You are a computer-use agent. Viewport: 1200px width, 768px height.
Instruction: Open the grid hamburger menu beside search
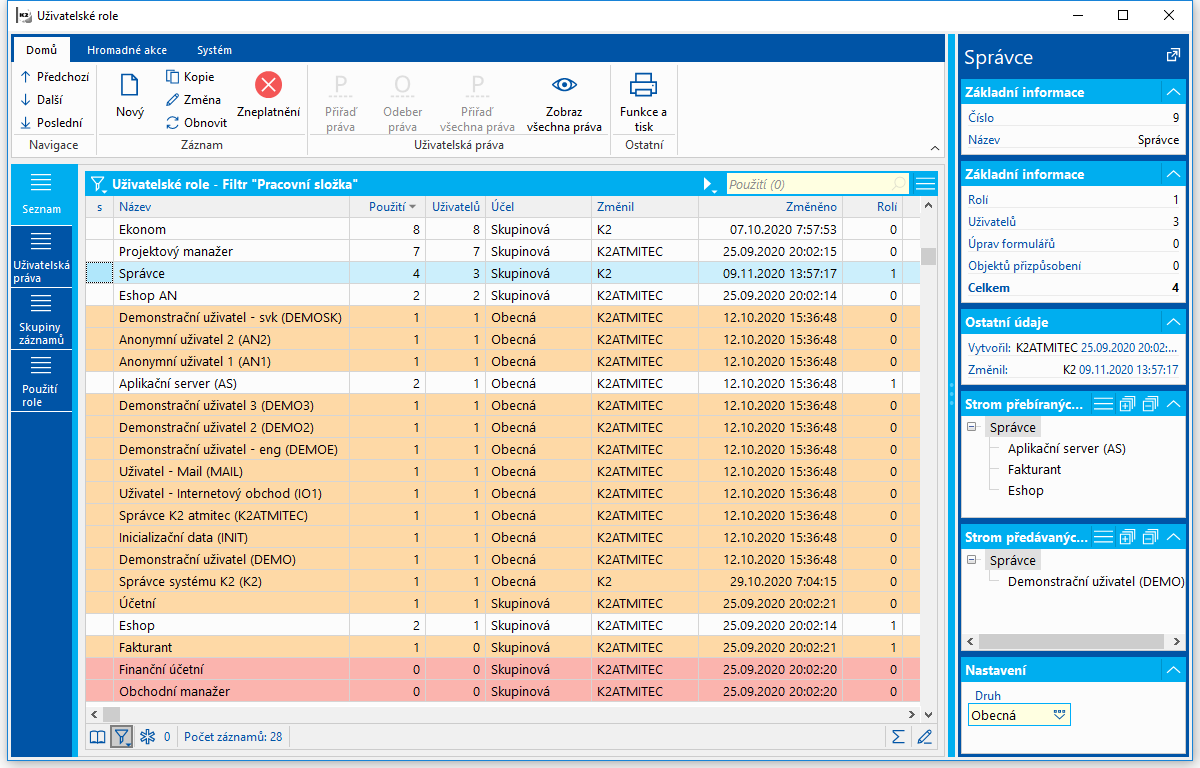[x=925, y=184]
